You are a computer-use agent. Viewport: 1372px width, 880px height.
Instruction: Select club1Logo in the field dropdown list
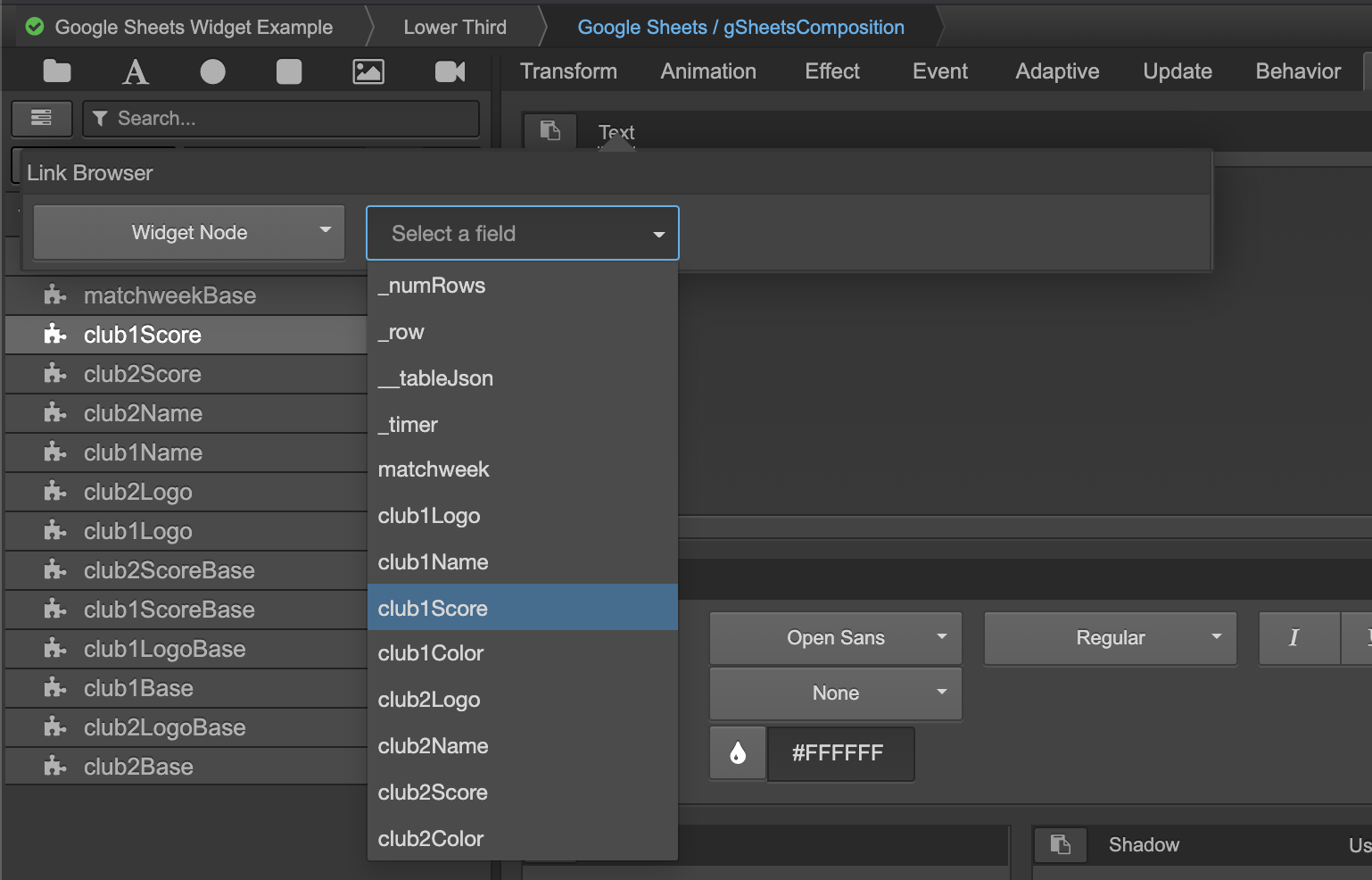click(523, 516)
